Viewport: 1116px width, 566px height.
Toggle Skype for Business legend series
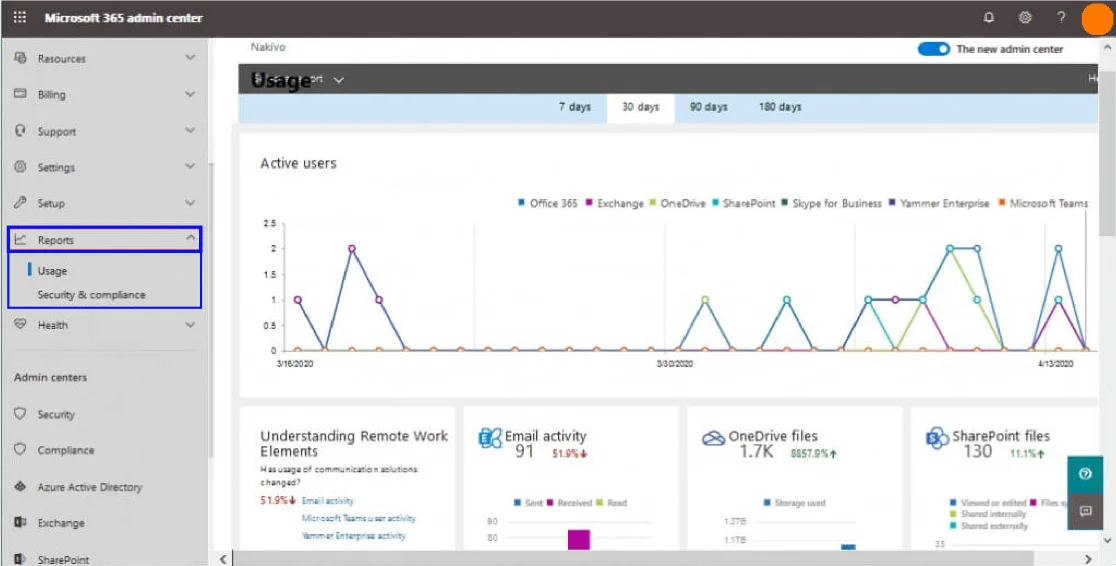[x=831, y=204]
